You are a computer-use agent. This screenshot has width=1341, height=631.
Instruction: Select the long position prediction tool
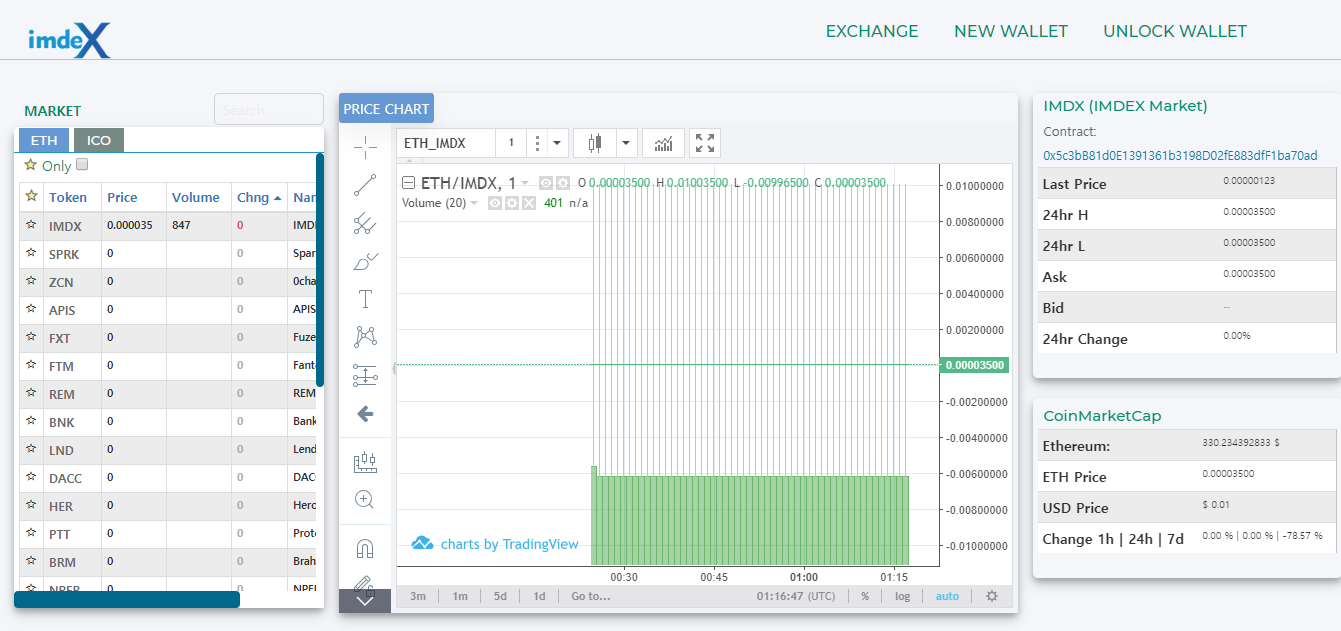[365, 375]
